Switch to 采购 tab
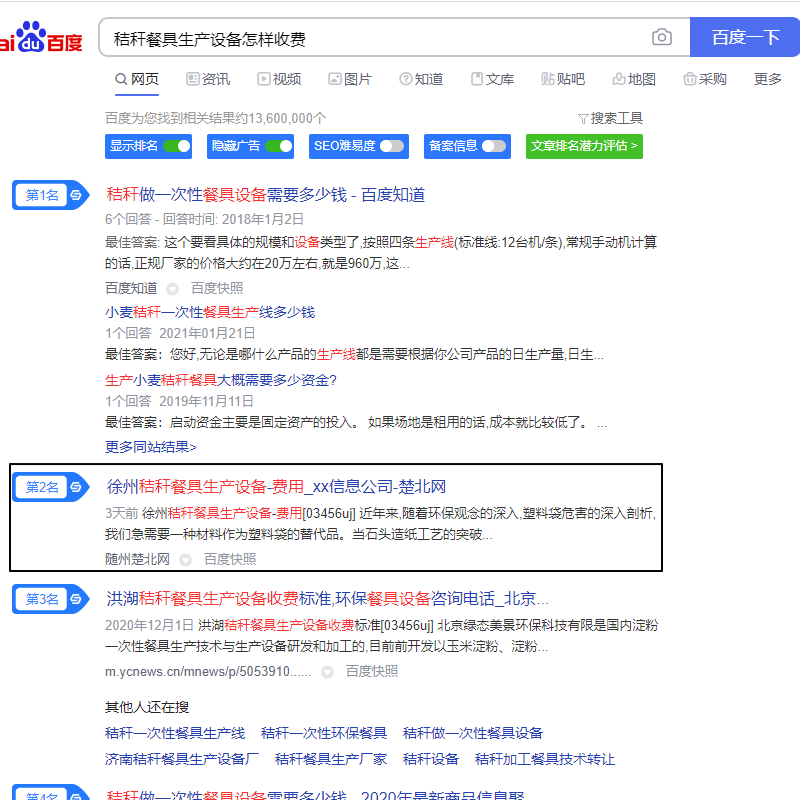This screenshot has height=800, width=800. coord(705,79)
